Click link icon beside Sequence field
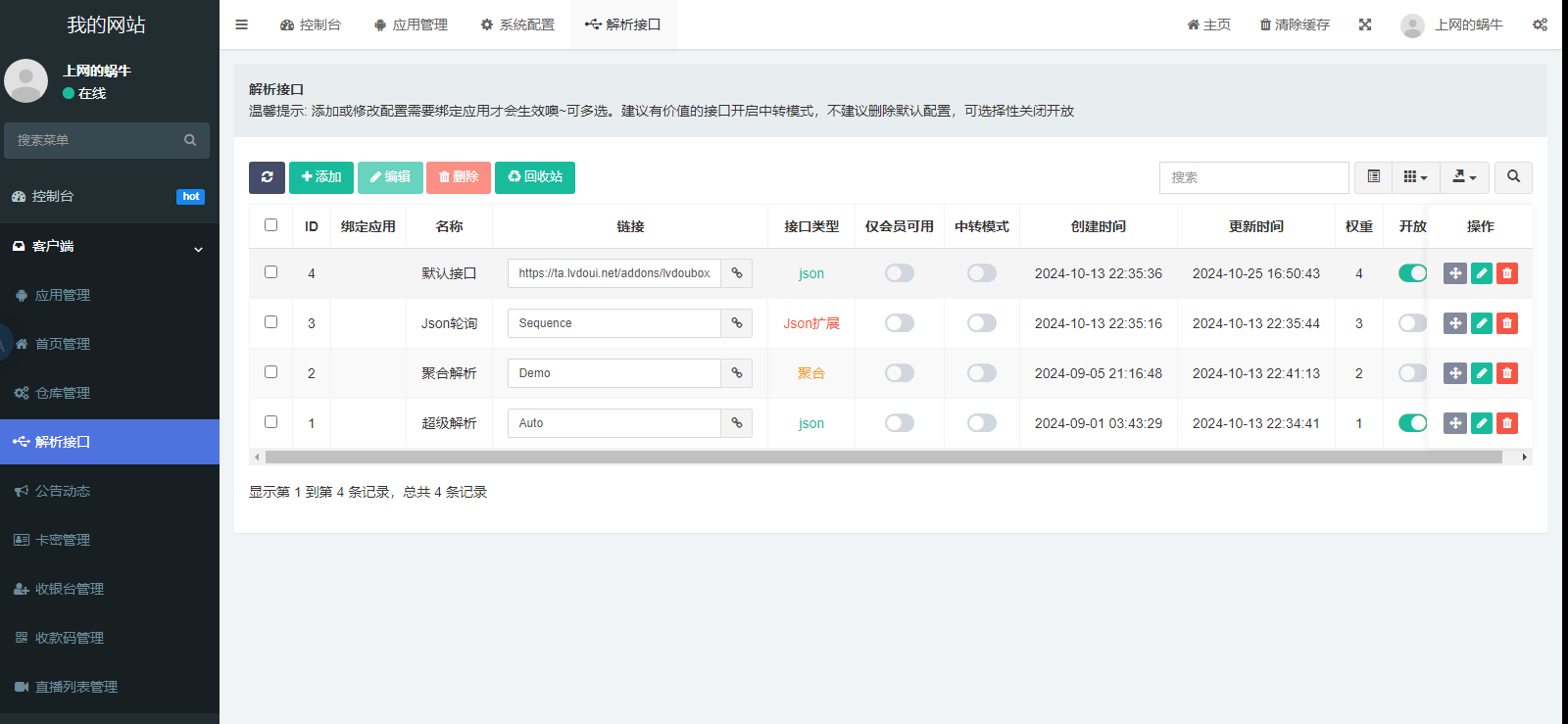Viewport: 1568px width, 724px height. point(737,323)
